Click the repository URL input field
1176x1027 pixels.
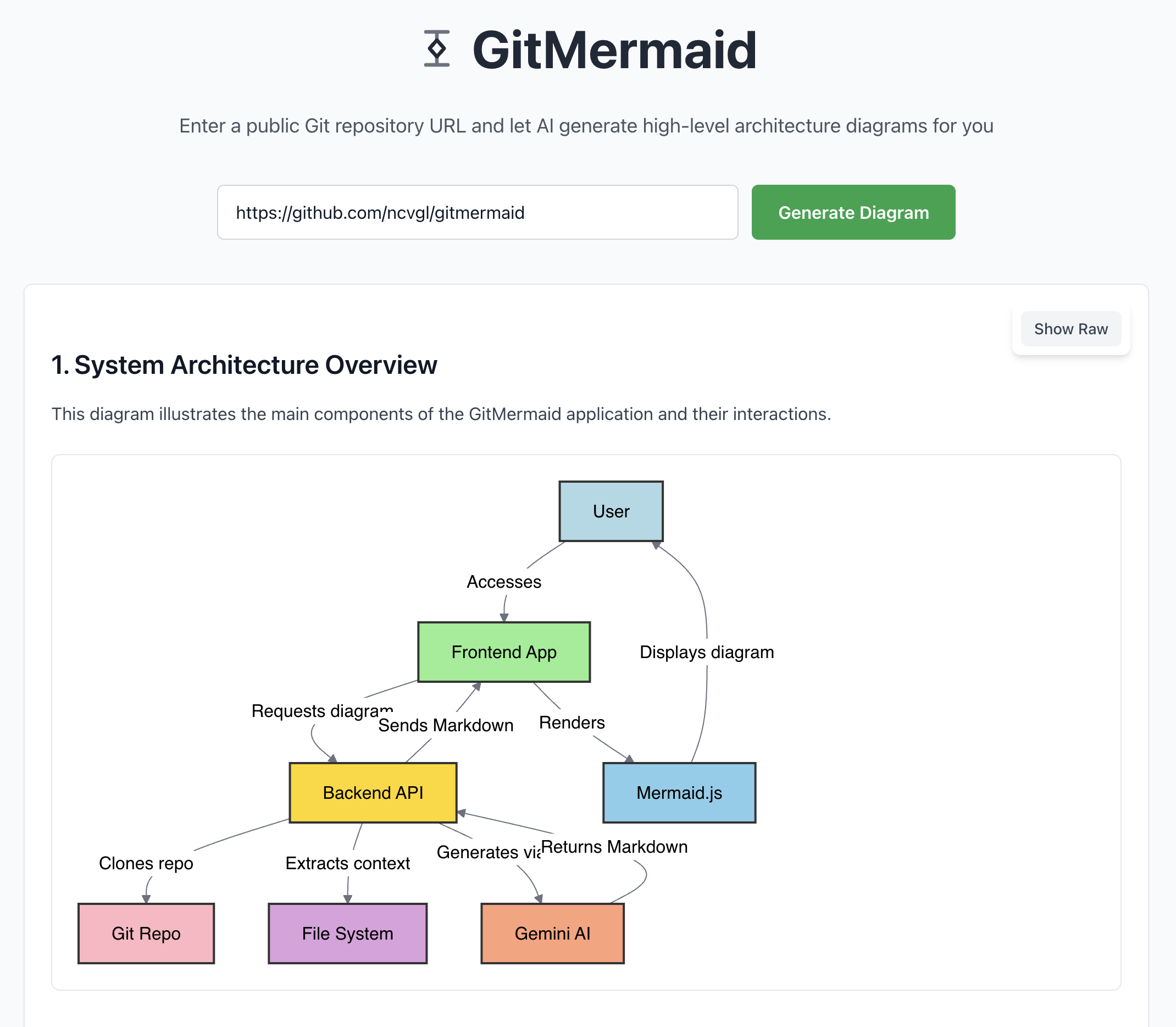pos(477,213)
